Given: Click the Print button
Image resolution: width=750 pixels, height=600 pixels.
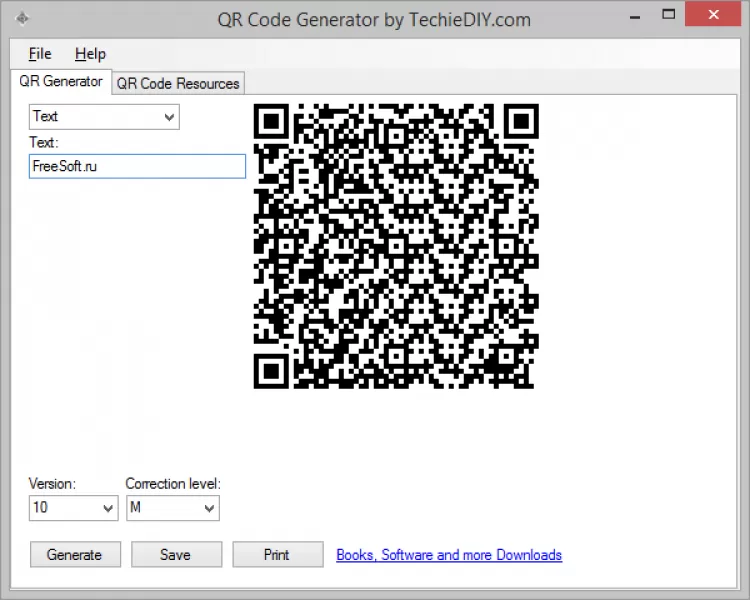Looking at the screenshot, I should (x=278, y=555).
